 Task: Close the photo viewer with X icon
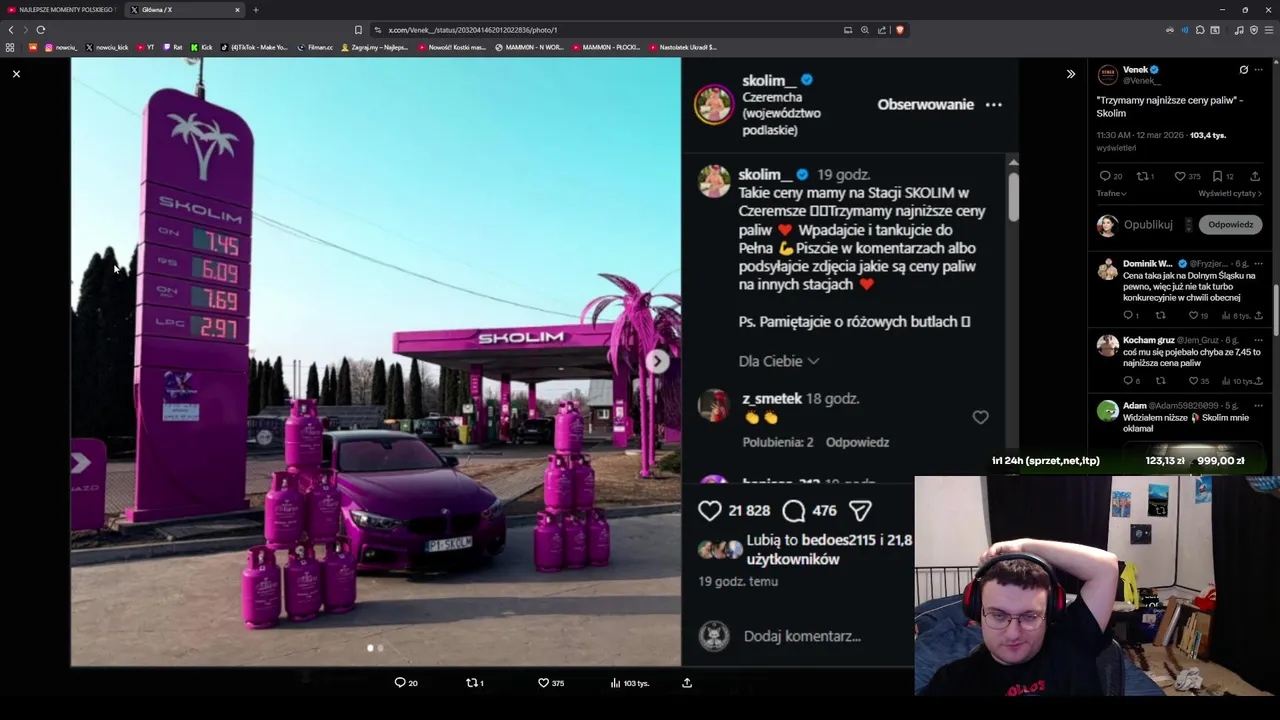(16, 74)
